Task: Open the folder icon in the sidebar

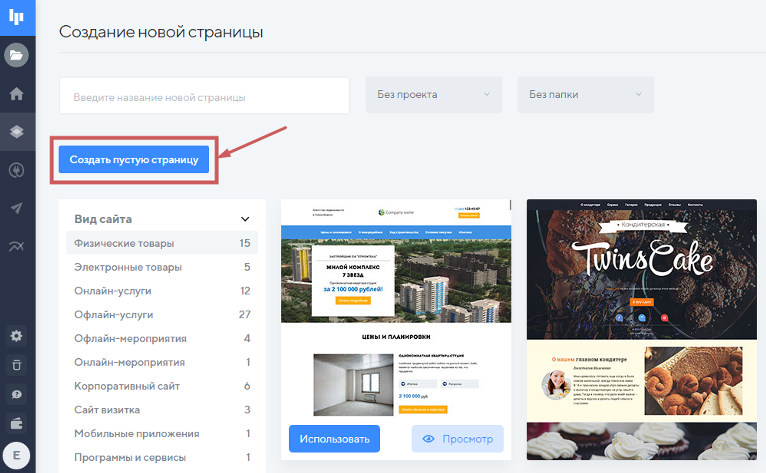Action: (16, 55)
